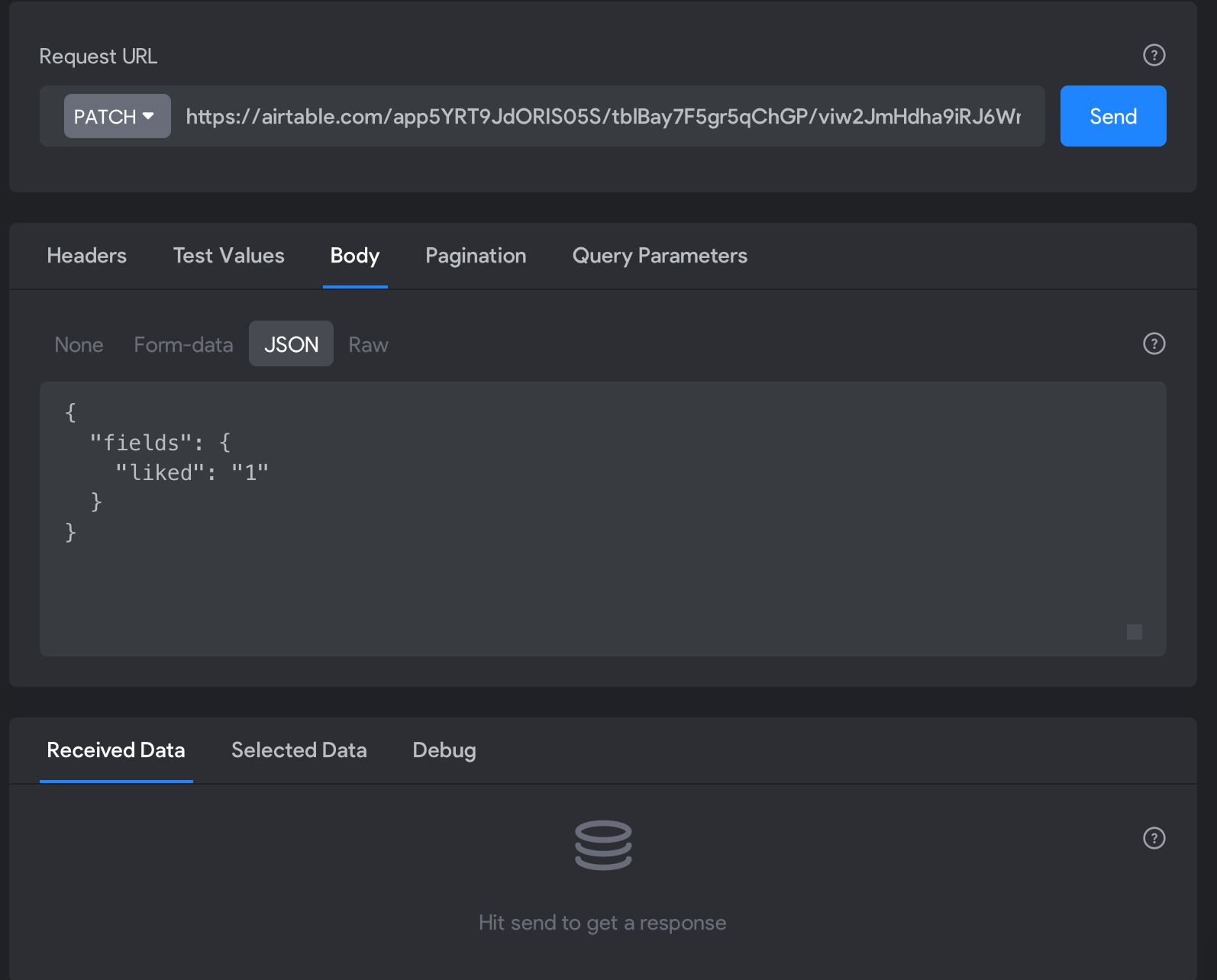
Task: Select Raw body type
Action: pos(368,344)
